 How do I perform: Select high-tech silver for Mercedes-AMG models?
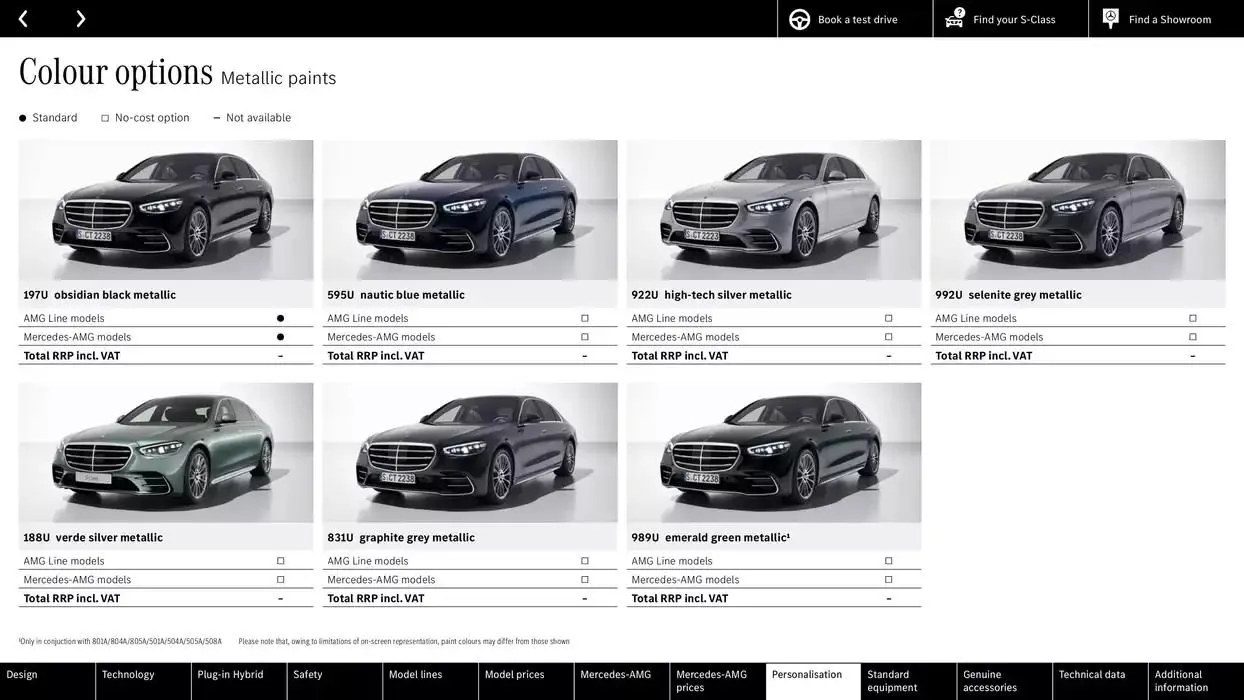click(x=888, y=336)
